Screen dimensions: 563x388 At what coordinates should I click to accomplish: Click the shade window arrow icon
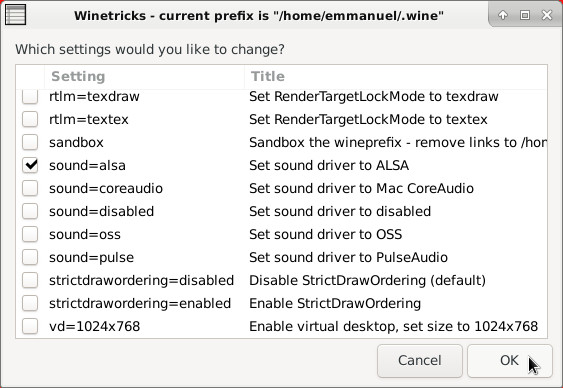503,15
